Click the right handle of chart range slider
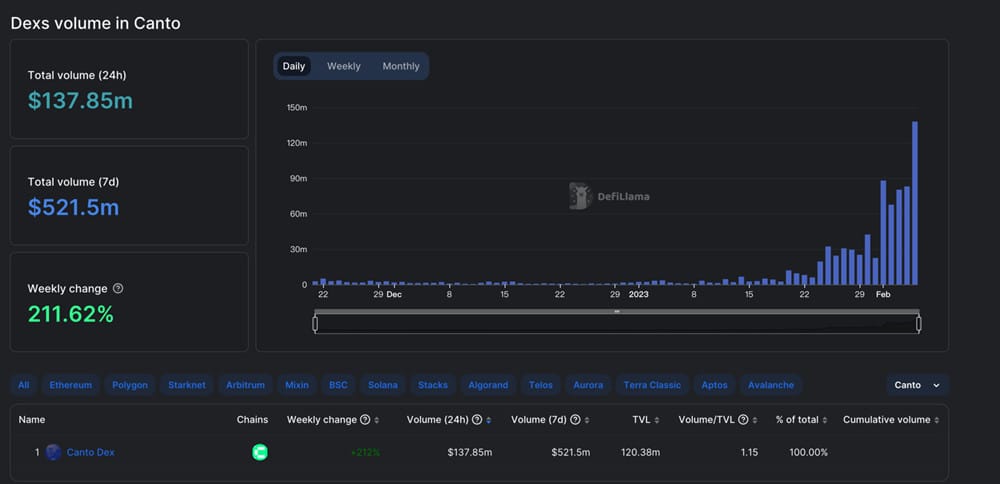 coord(919,324)
